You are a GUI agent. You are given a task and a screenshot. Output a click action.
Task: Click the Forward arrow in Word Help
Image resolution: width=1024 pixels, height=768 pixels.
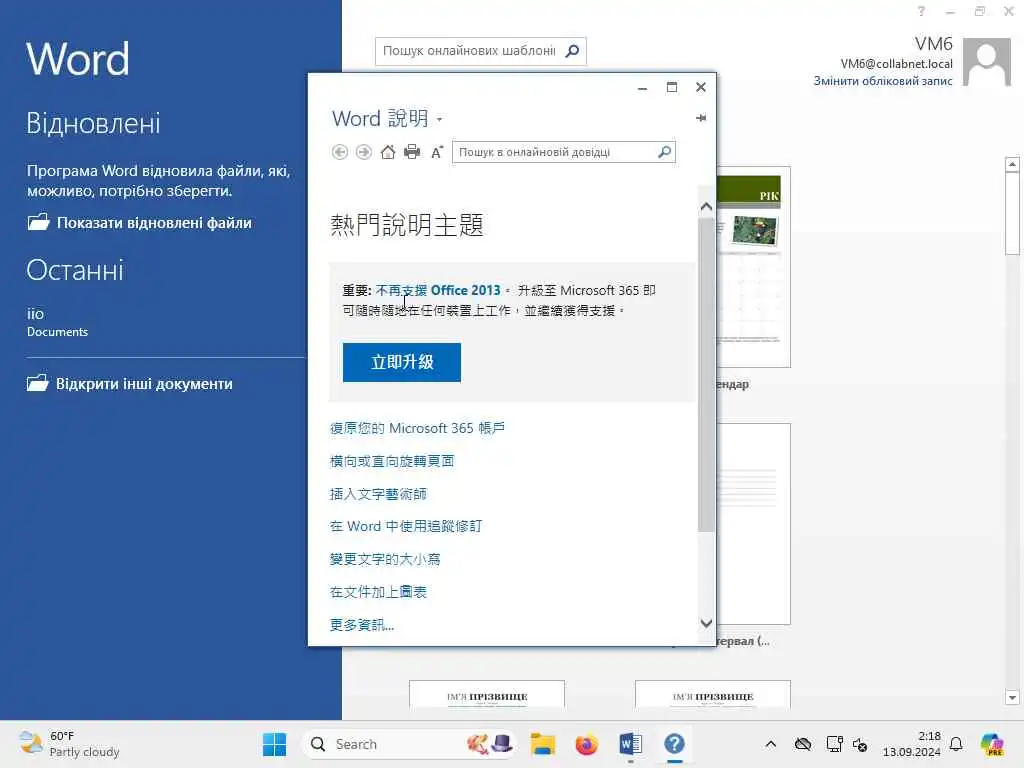[364, 152]
